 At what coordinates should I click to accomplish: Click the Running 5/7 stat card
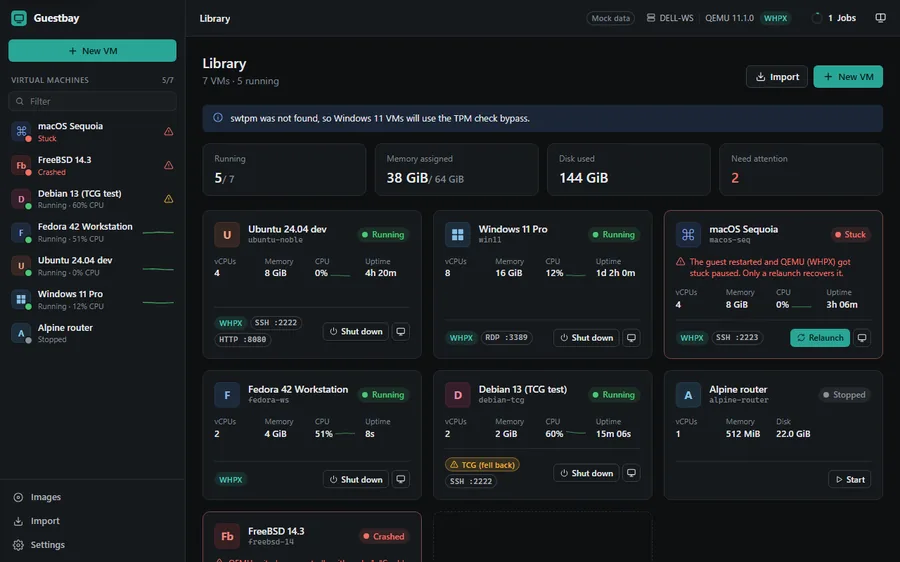point(284,169)
